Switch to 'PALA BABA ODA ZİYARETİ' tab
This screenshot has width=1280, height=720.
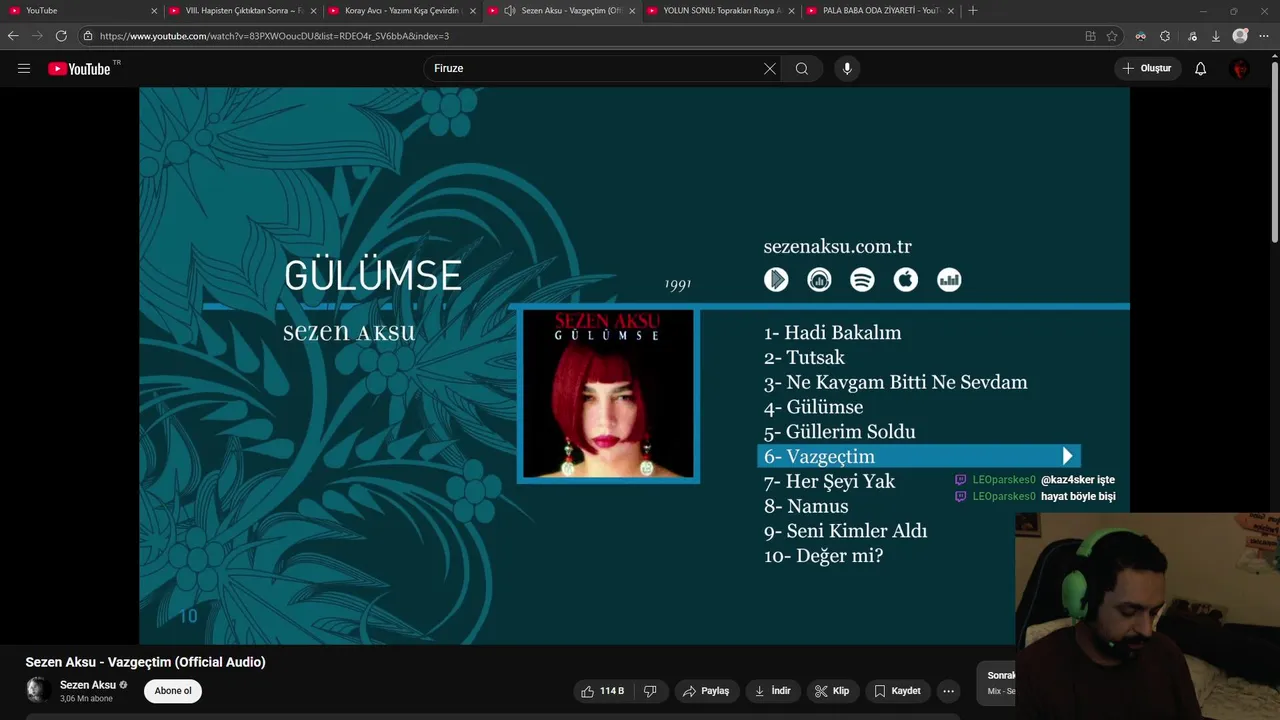coord(881,10)
